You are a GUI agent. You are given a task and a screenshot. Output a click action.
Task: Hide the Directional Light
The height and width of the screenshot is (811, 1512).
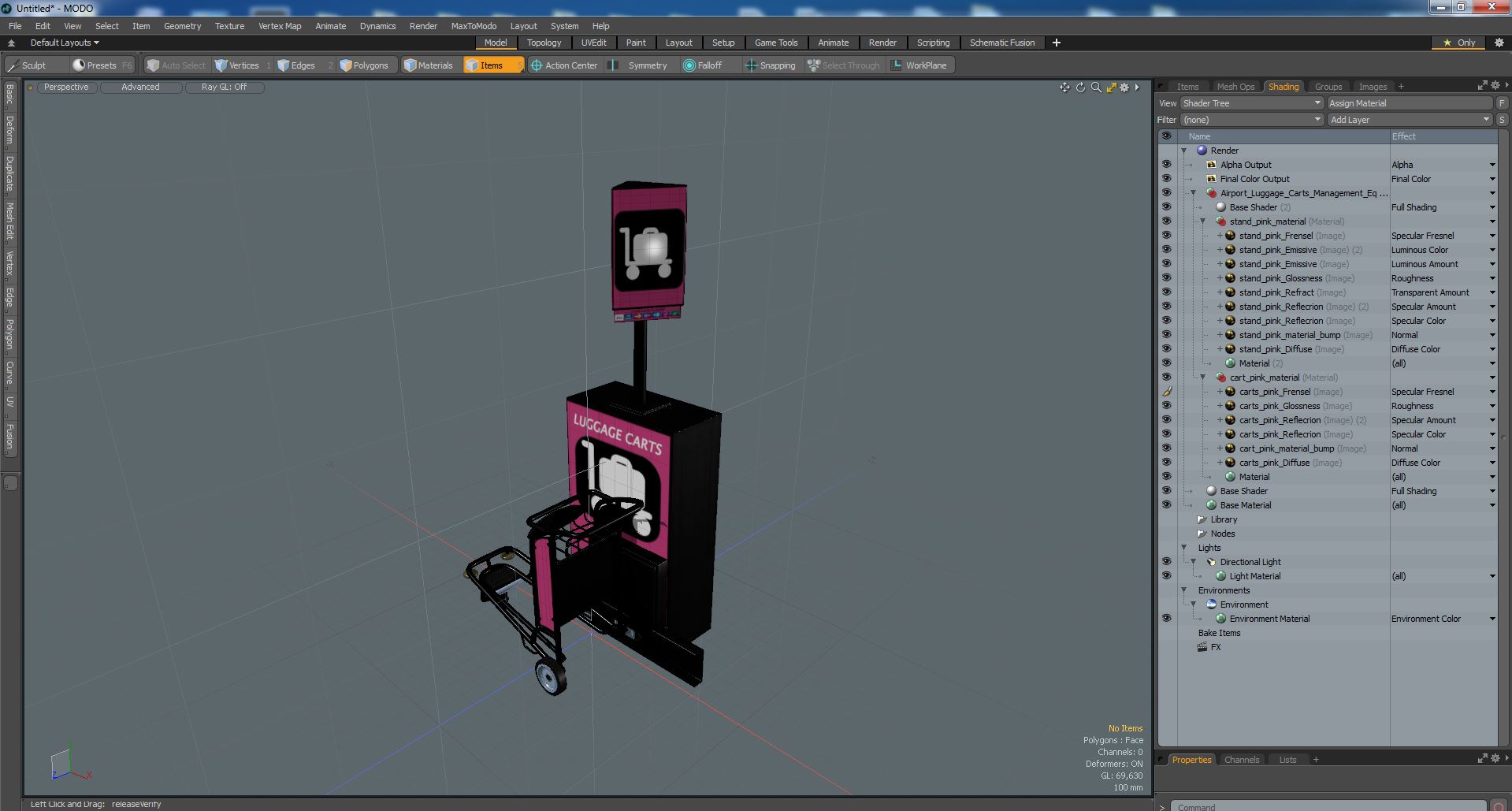pyautogui.click(x=1166, y=562)
